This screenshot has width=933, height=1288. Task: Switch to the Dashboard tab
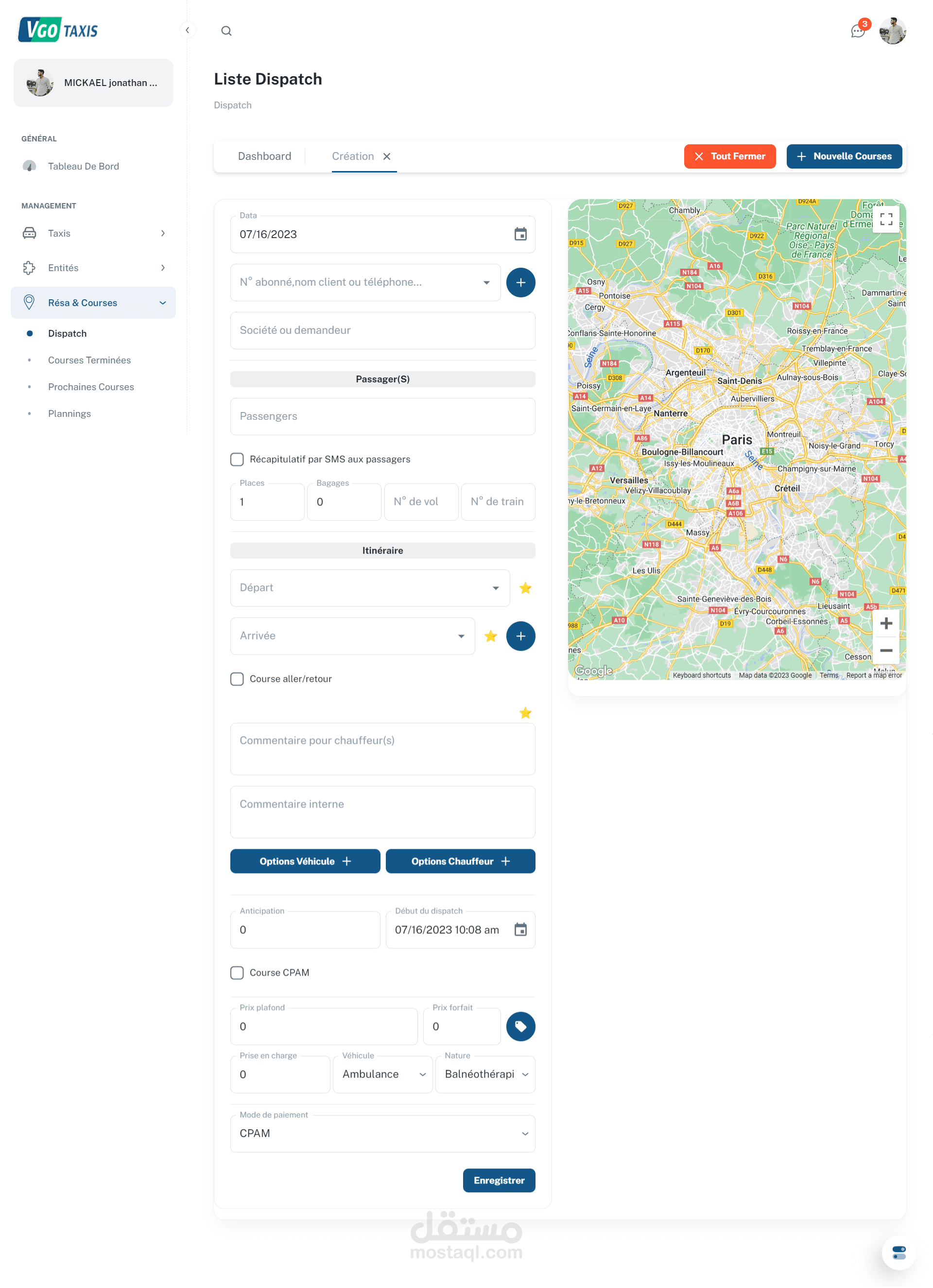pyautogui.click(x=264, y=156)
